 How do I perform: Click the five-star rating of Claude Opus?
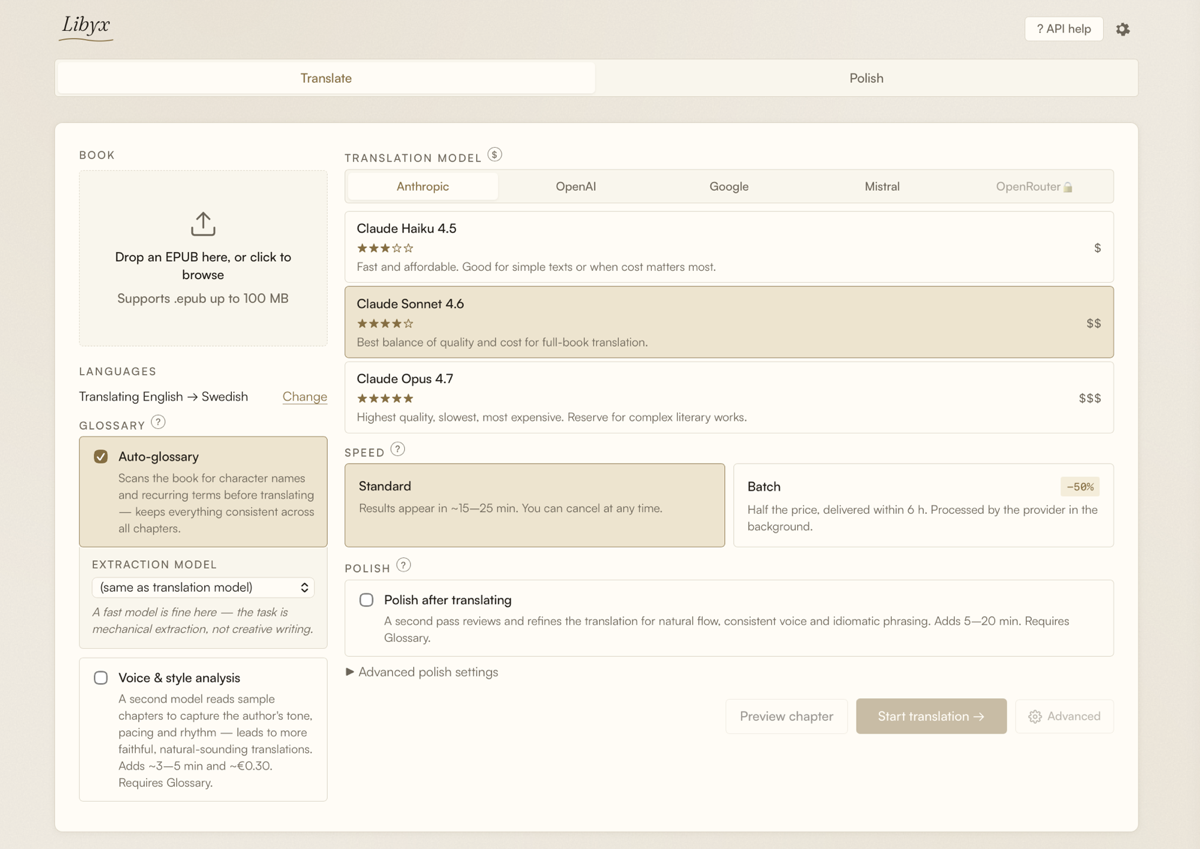(385, 398)
